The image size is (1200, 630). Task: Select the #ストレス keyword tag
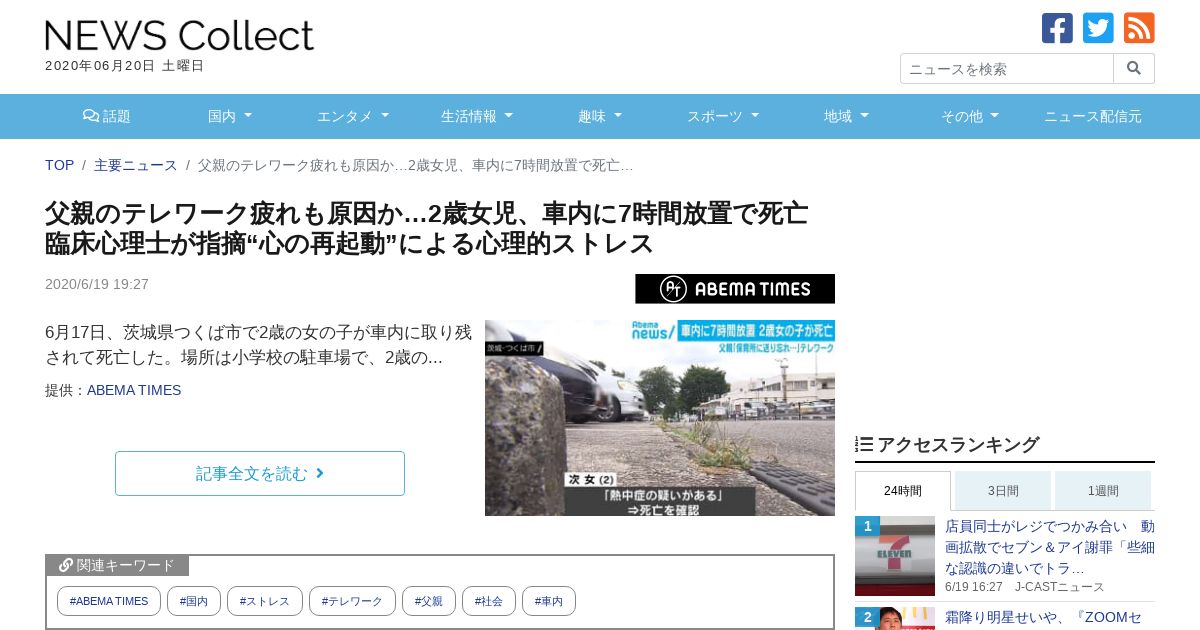[x=265, y=601]
